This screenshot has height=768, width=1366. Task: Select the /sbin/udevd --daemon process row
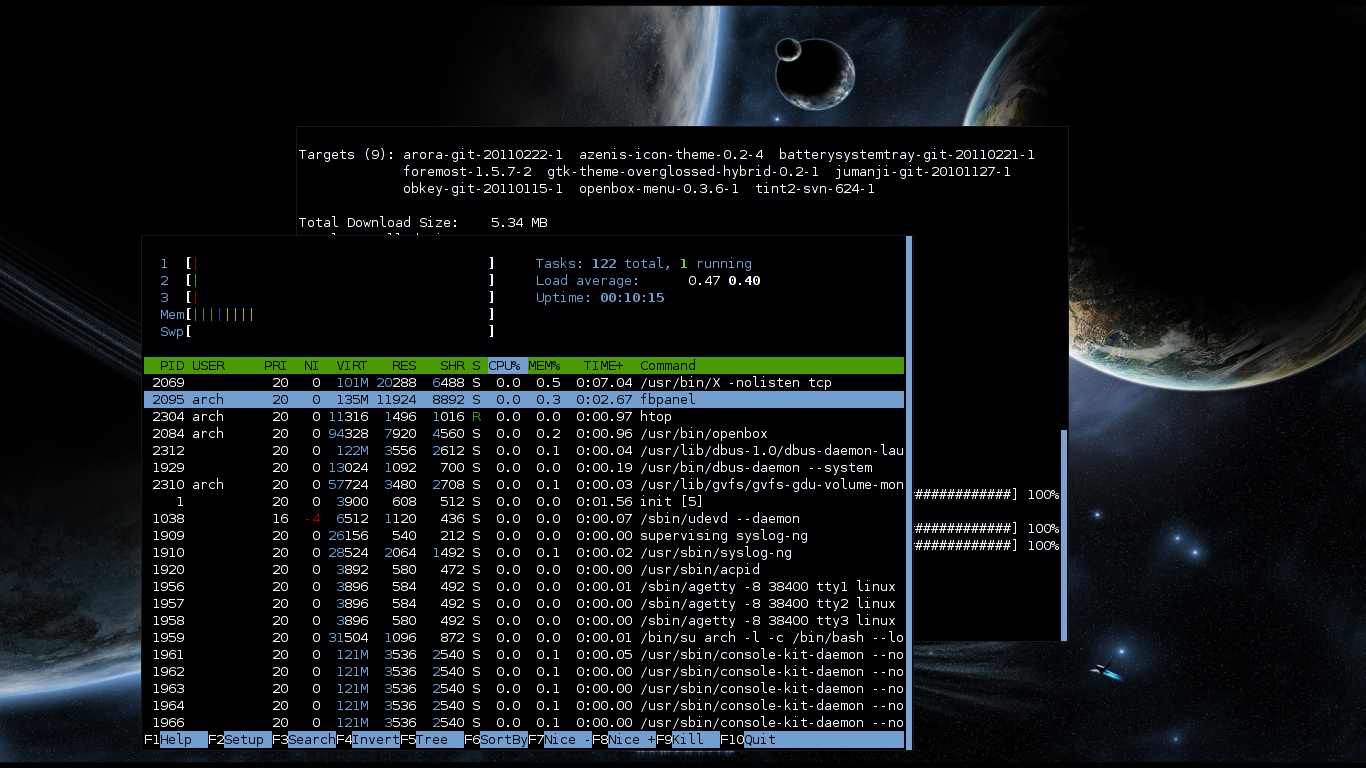[524, 519]
